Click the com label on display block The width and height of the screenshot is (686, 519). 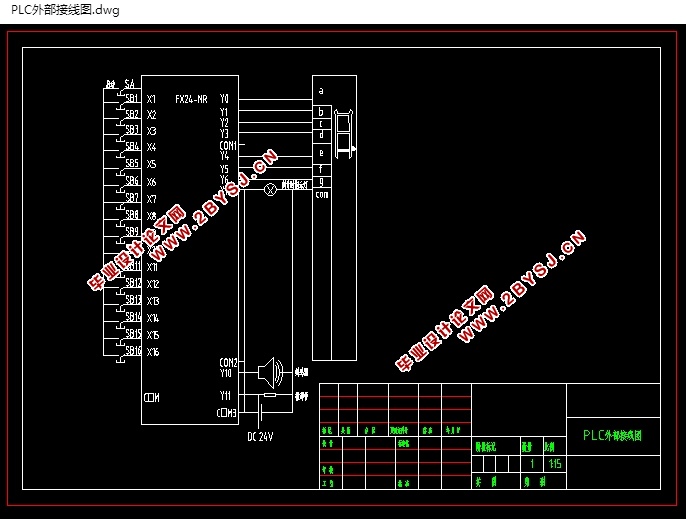[x=322, y=195]
